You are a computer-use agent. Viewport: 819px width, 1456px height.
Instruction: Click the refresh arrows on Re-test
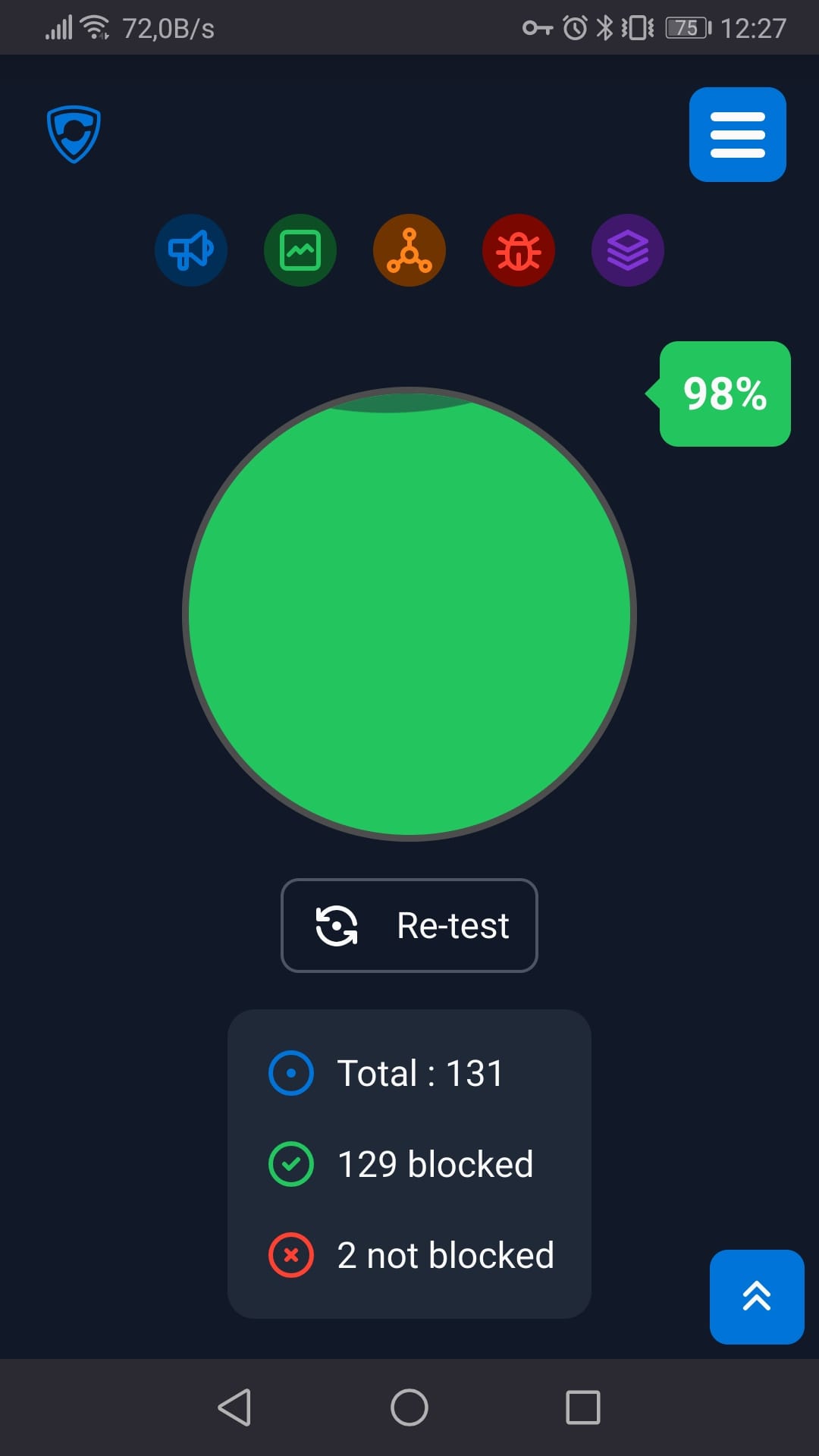336,926
